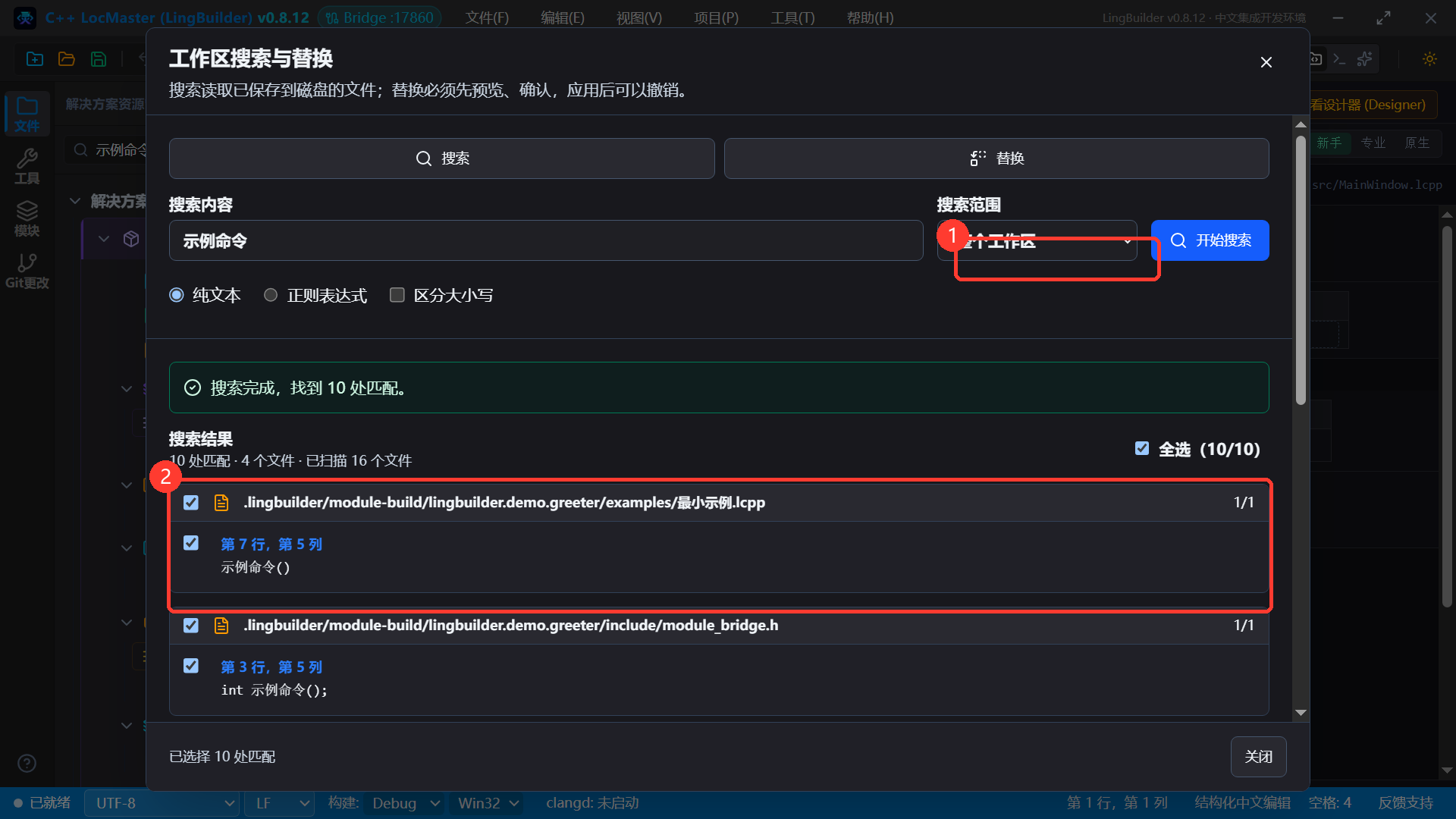
Task: Uncheck the module_bridge.h file checkbox
Action: 191,626
